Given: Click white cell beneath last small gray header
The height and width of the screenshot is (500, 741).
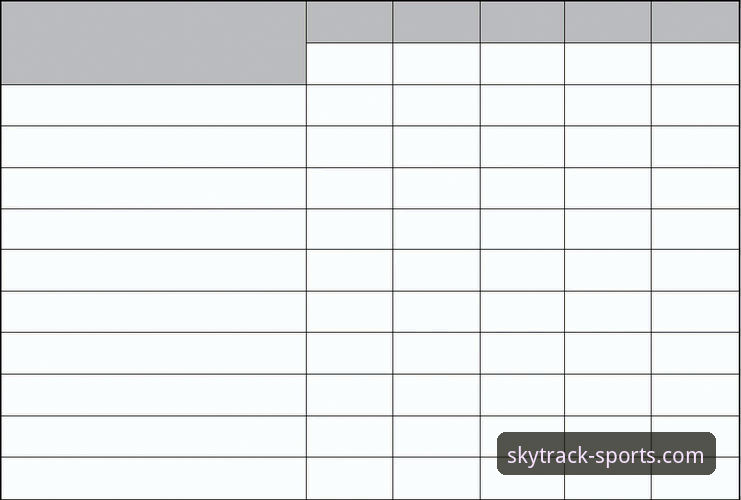Looking at the screenshot, I should click(x=696, y=64).
